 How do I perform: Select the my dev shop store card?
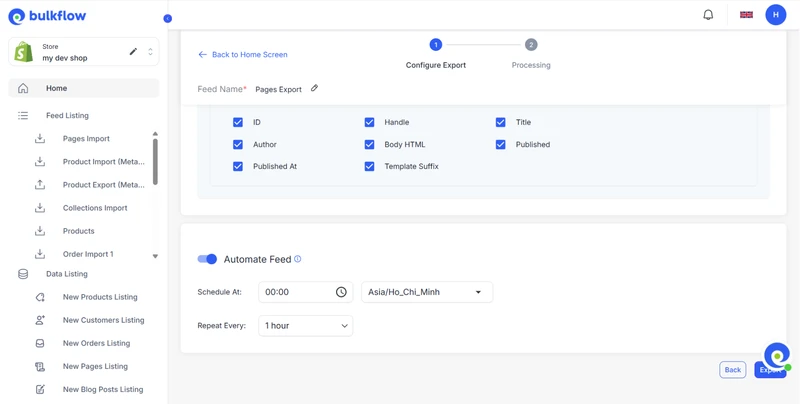pos(84,52)
